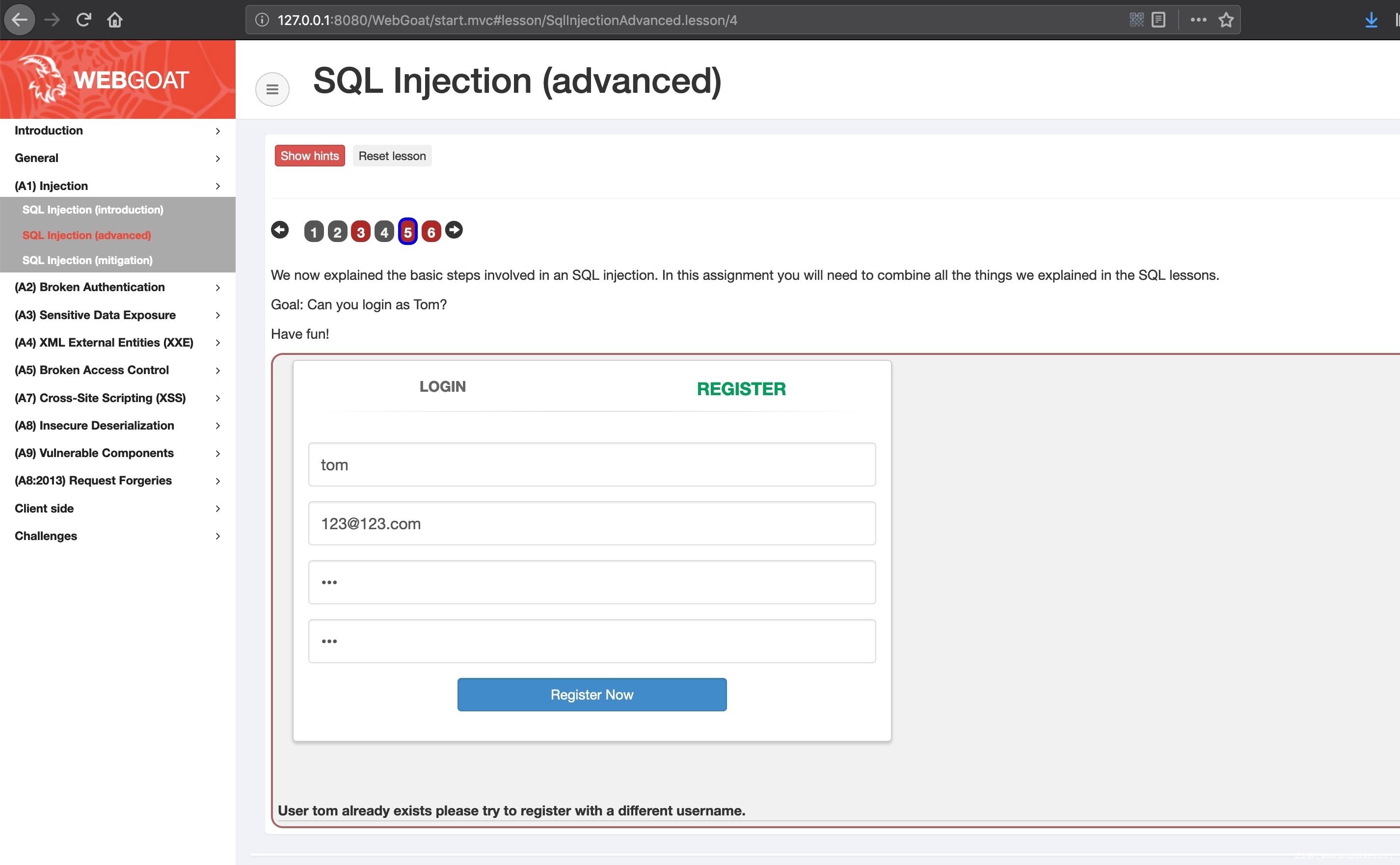The image size is (1400, 865).
Task: Go to previous lesson page arrow
Action: (280, 230)
